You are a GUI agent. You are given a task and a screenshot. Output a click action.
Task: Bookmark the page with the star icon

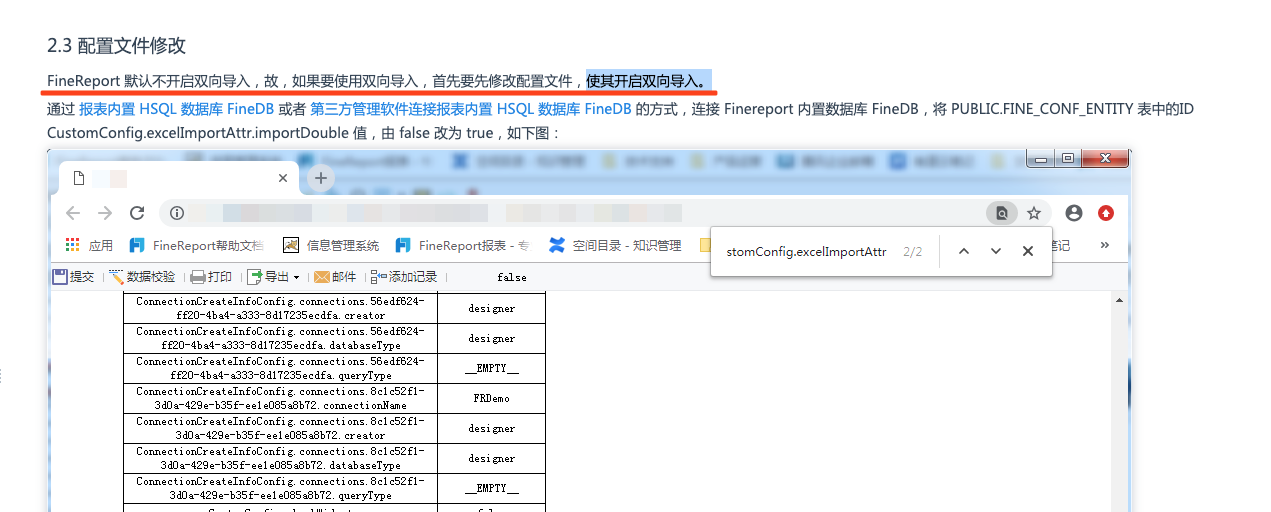point(1034,213)
